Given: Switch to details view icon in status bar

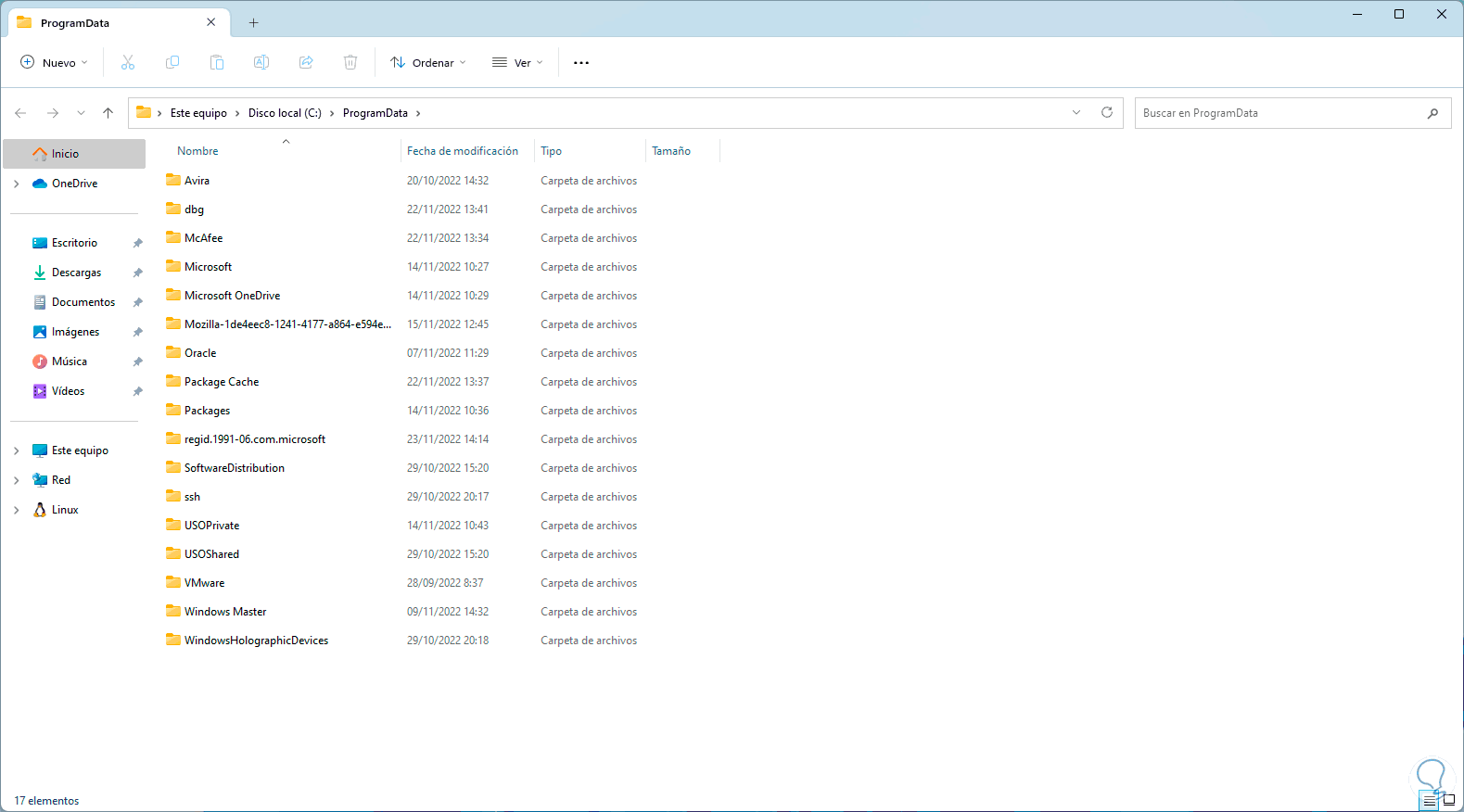Looking at the screenshot, I should [1429, 801].
